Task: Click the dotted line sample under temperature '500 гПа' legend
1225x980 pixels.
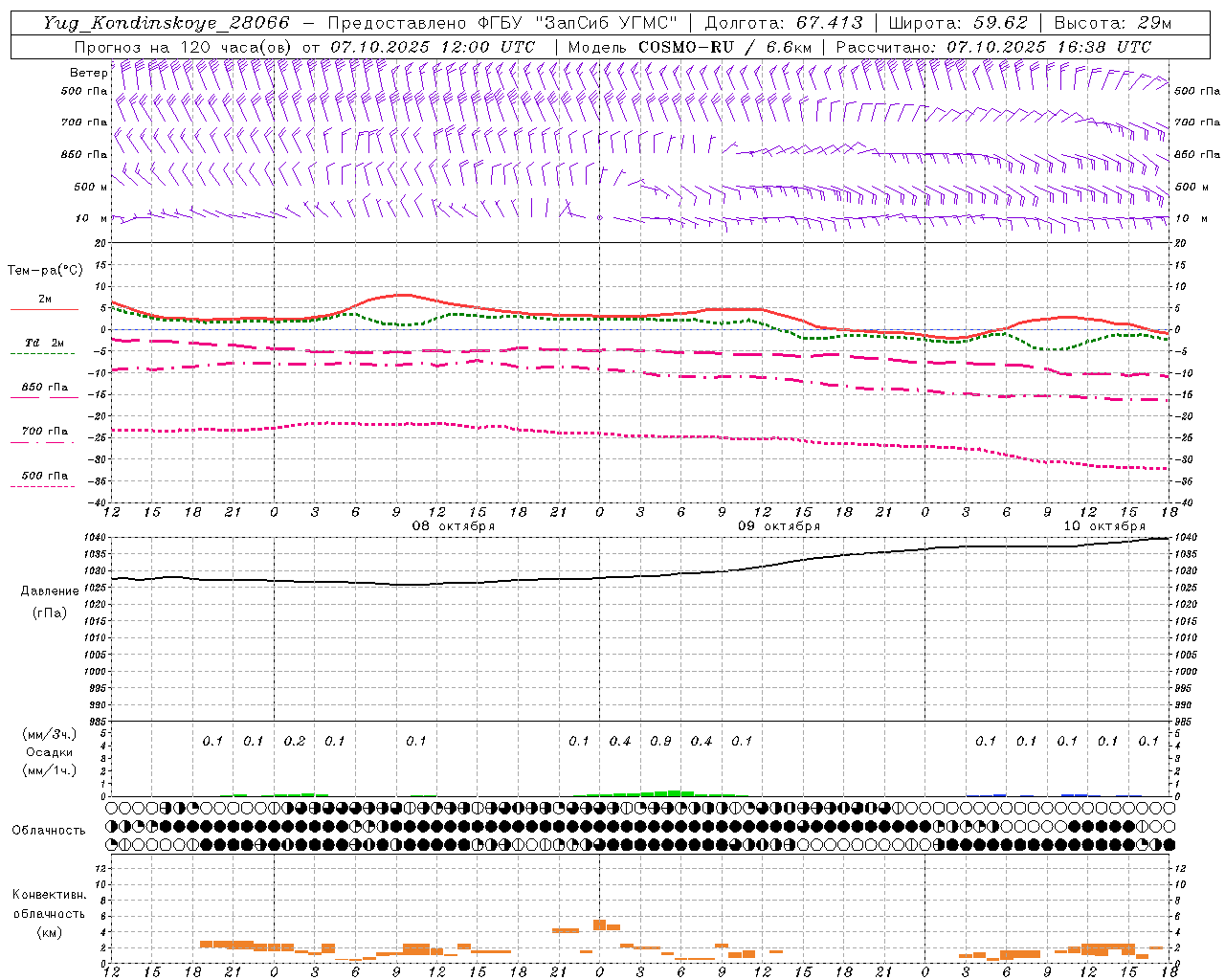Action: click(x=44, y=486)
